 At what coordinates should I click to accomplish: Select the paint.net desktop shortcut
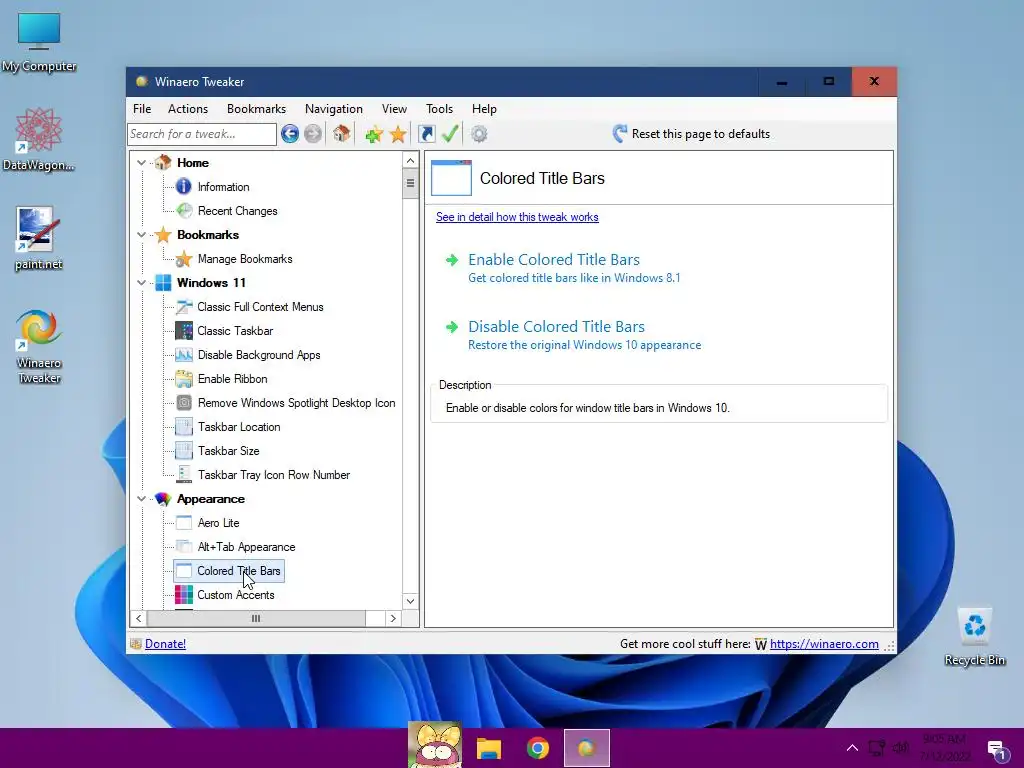point(39,238)
